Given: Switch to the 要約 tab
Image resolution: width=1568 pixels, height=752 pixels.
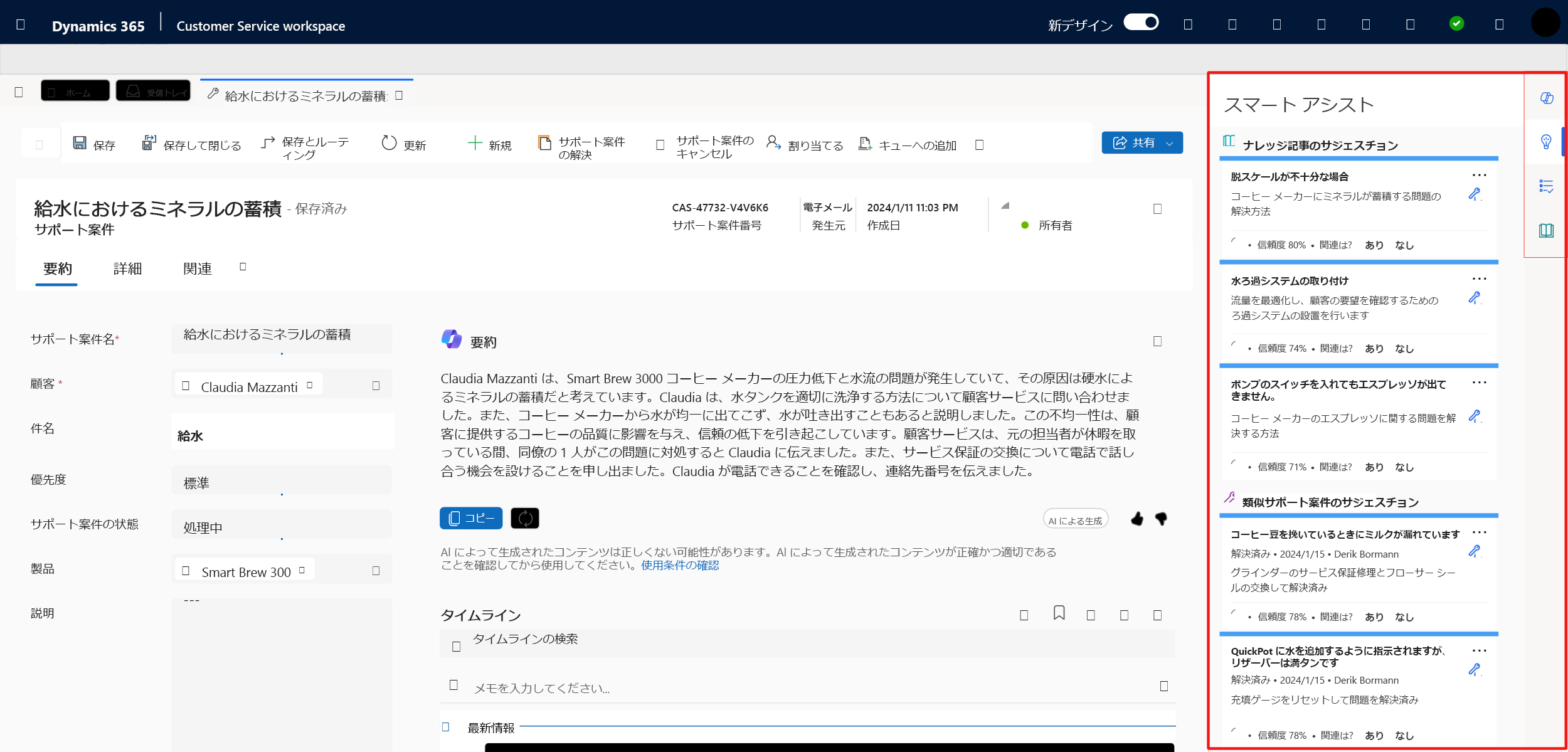Looking at the screenshot, I should 57,269.
